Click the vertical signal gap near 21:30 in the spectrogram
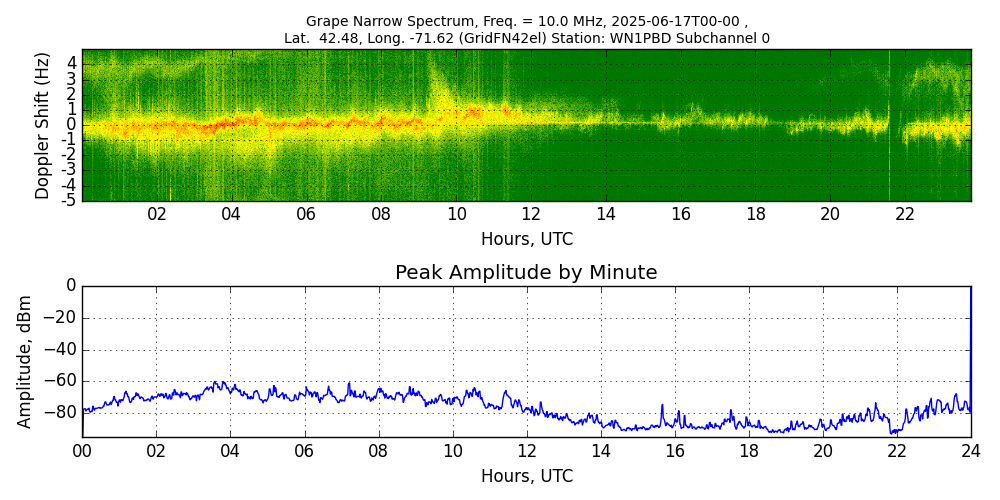 pyautogui.click(x=890, y=125)
